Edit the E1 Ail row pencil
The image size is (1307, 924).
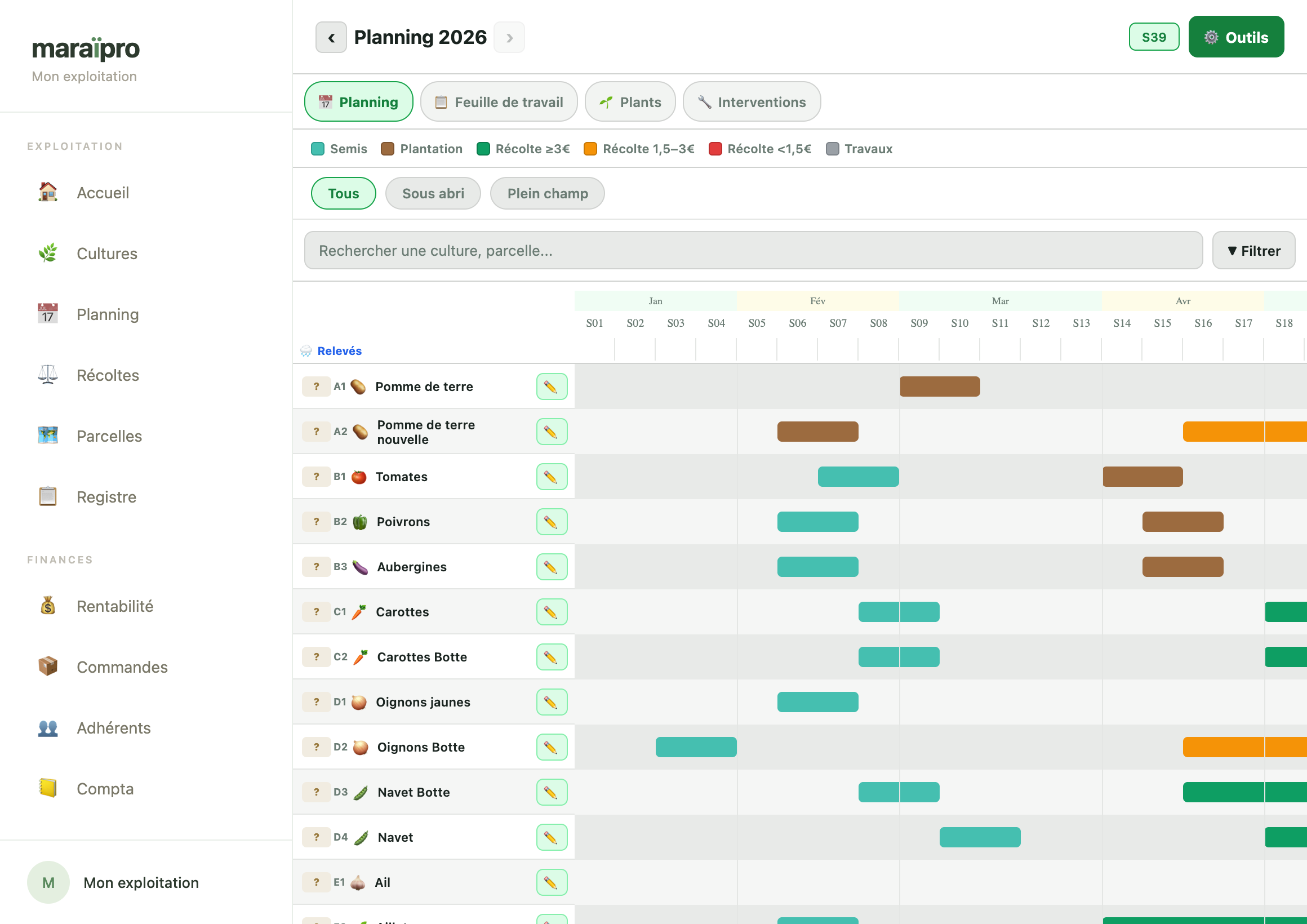click(552, 882)
